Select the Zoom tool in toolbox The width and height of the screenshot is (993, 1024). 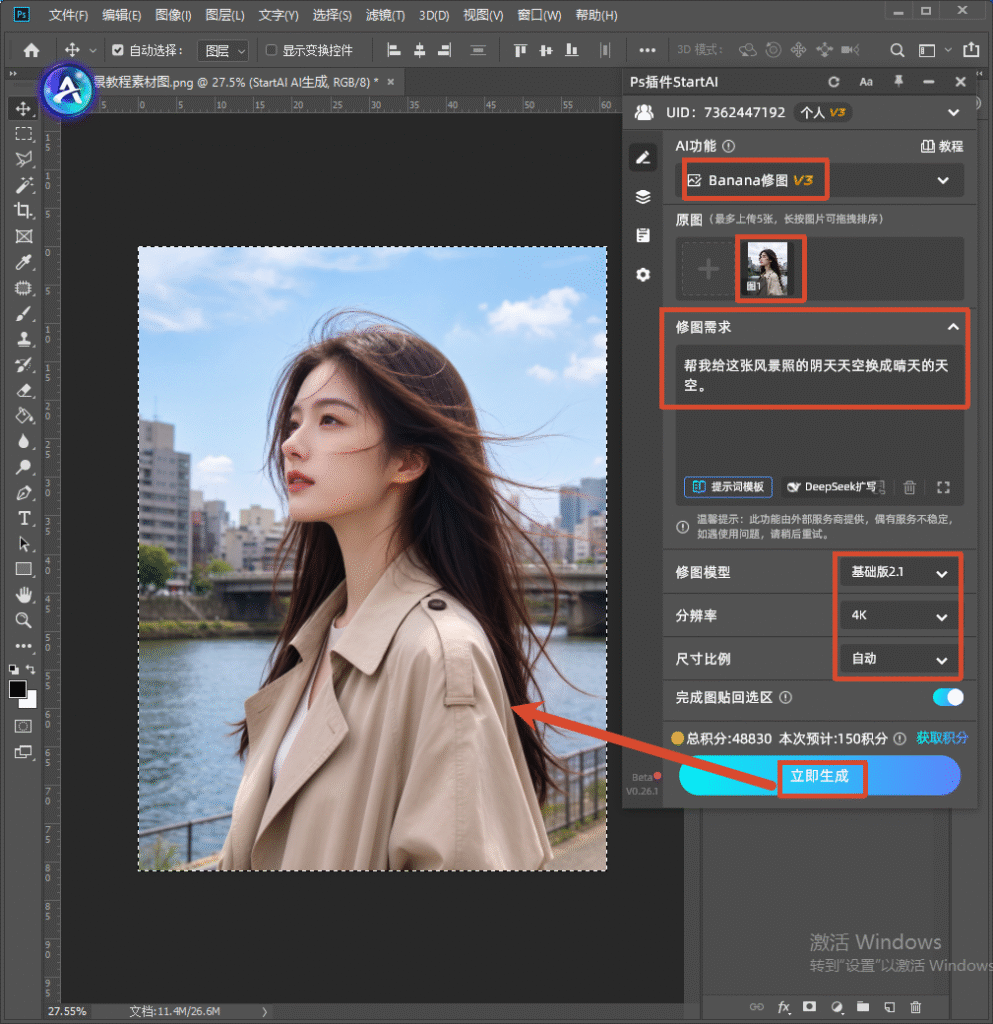click(x=24, y=620)
